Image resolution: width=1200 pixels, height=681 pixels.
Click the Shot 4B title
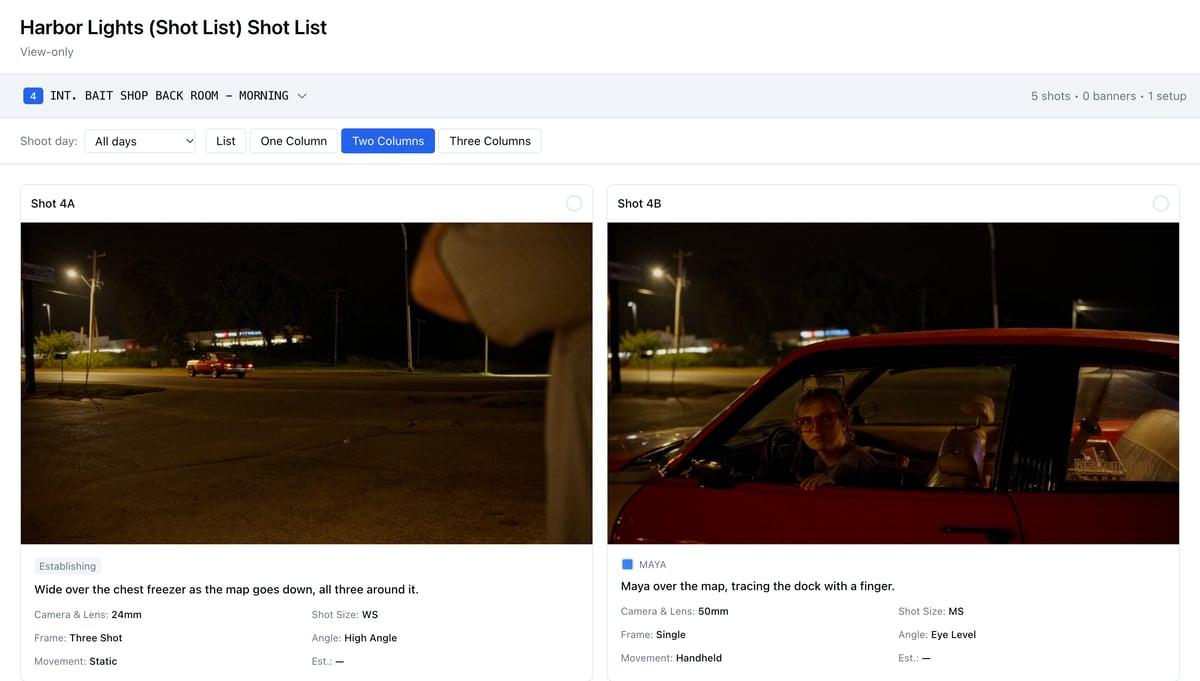point(639,203)
